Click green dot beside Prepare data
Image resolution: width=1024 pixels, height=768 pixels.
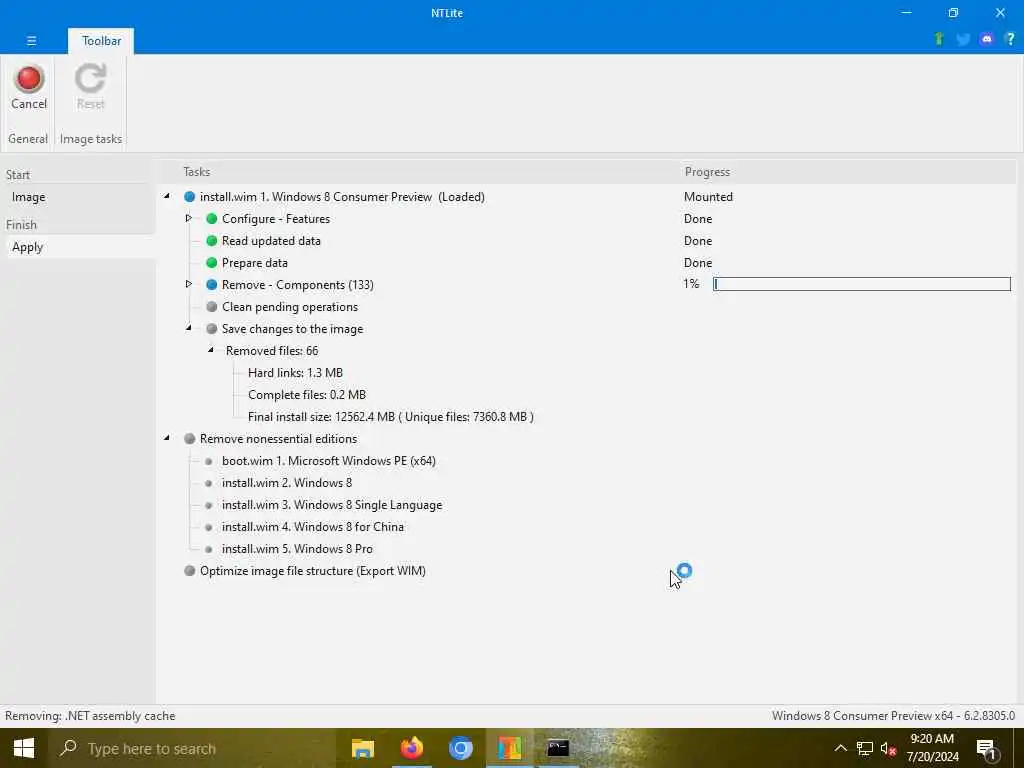coord(212,263)
